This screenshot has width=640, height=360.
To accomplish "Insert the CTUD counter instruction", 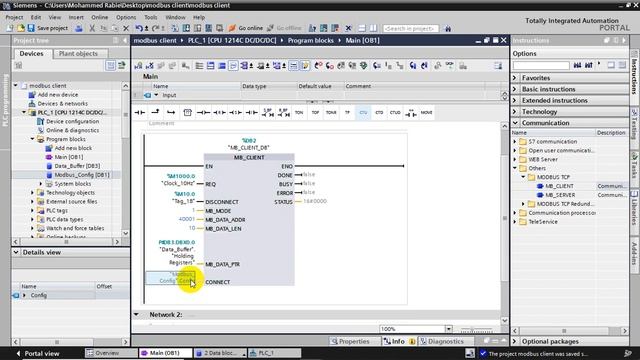I will coord(395,112).
